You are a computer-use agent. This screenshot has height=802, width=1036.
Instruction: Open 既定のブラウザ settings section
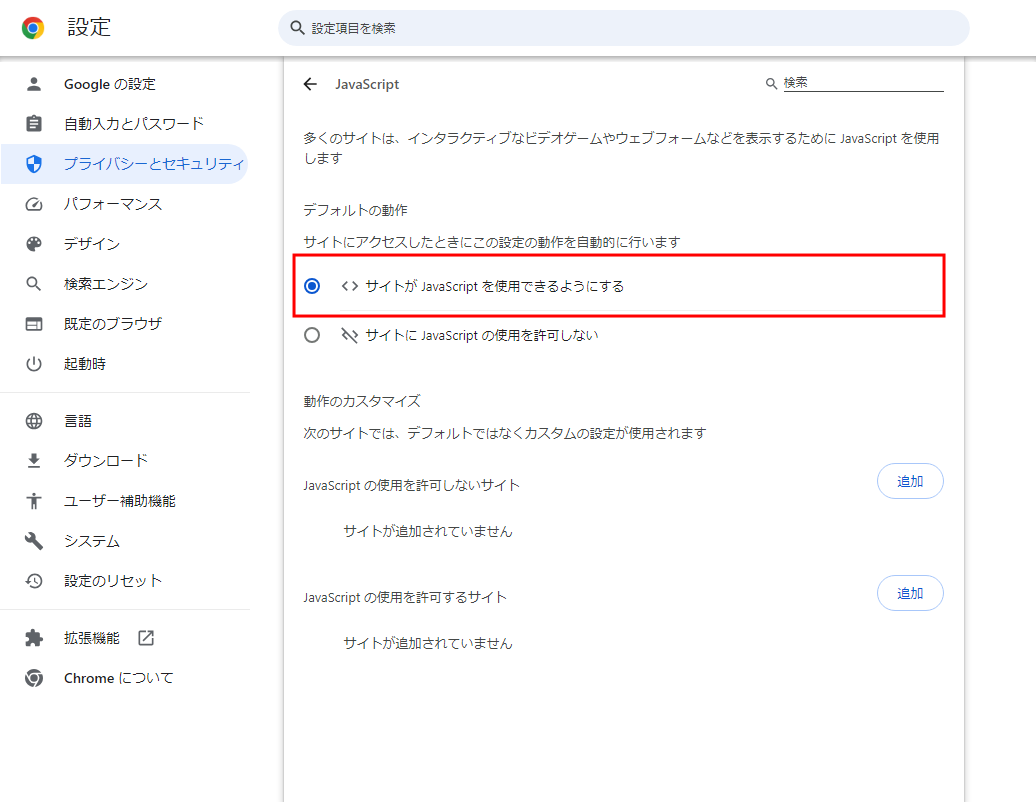(124, 324)
